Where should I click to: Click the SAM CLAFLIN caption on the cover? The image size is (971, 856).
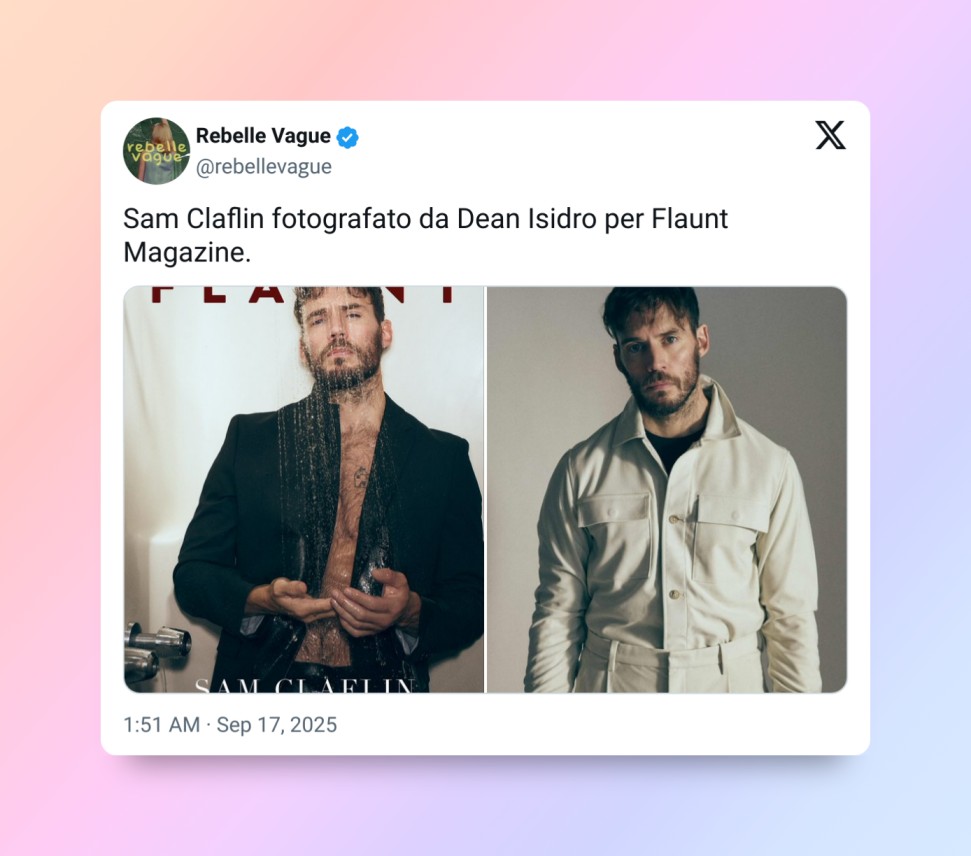click(x=305, y=685)
